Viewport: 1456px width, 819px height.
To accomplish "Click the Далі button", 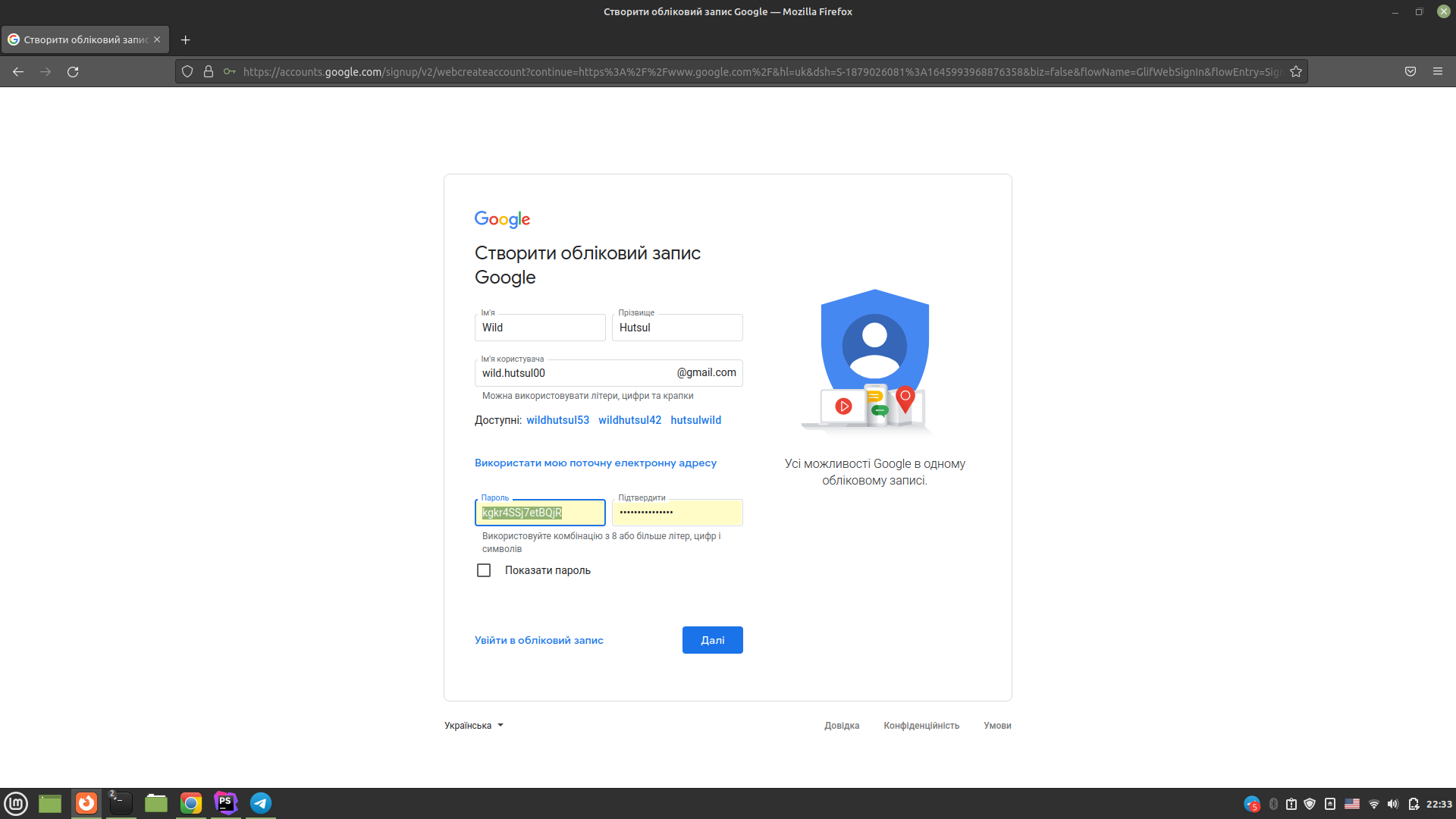I will [713, 640].
